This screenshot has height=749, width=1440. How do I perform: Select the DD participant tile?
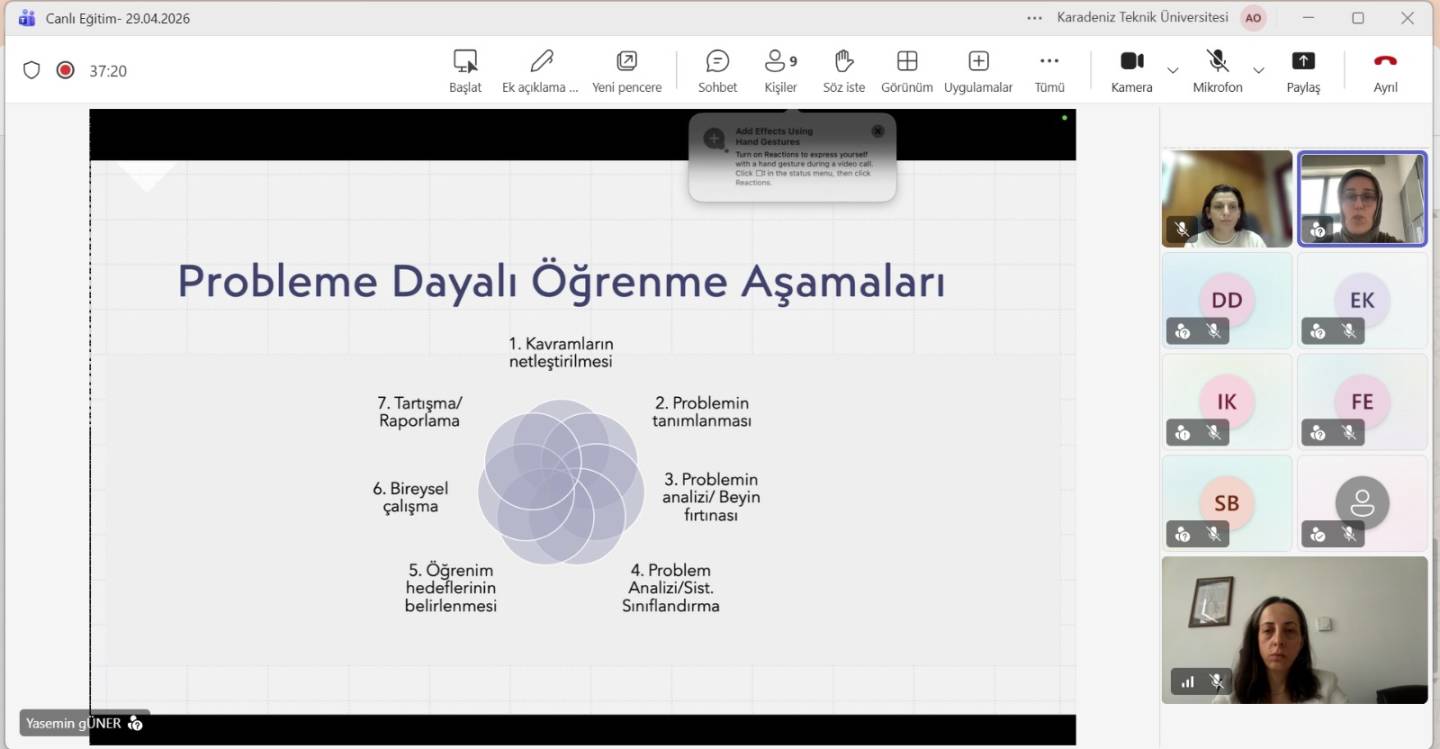pos(1226,300)
